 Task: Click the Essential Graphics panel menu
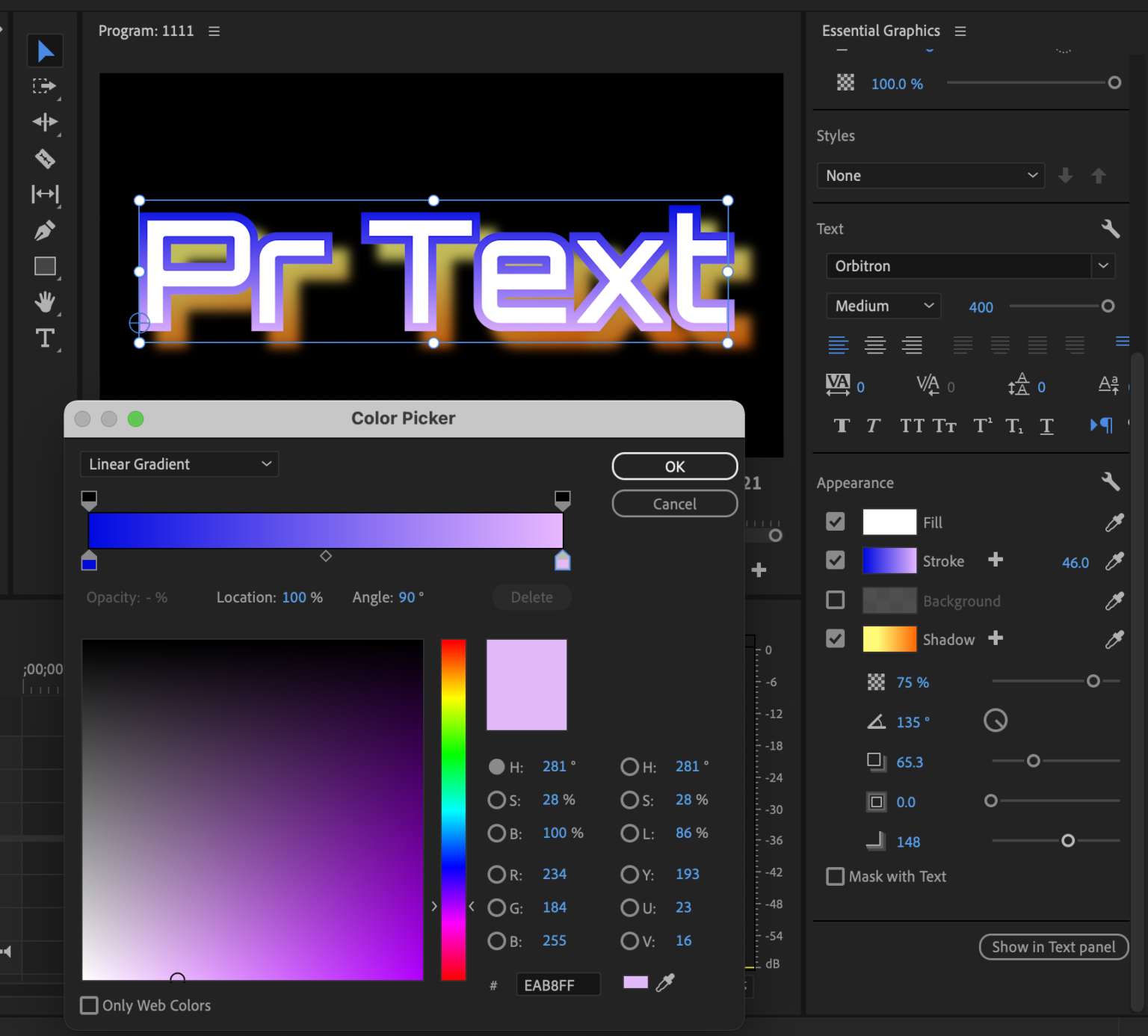[x=960, y=31]
